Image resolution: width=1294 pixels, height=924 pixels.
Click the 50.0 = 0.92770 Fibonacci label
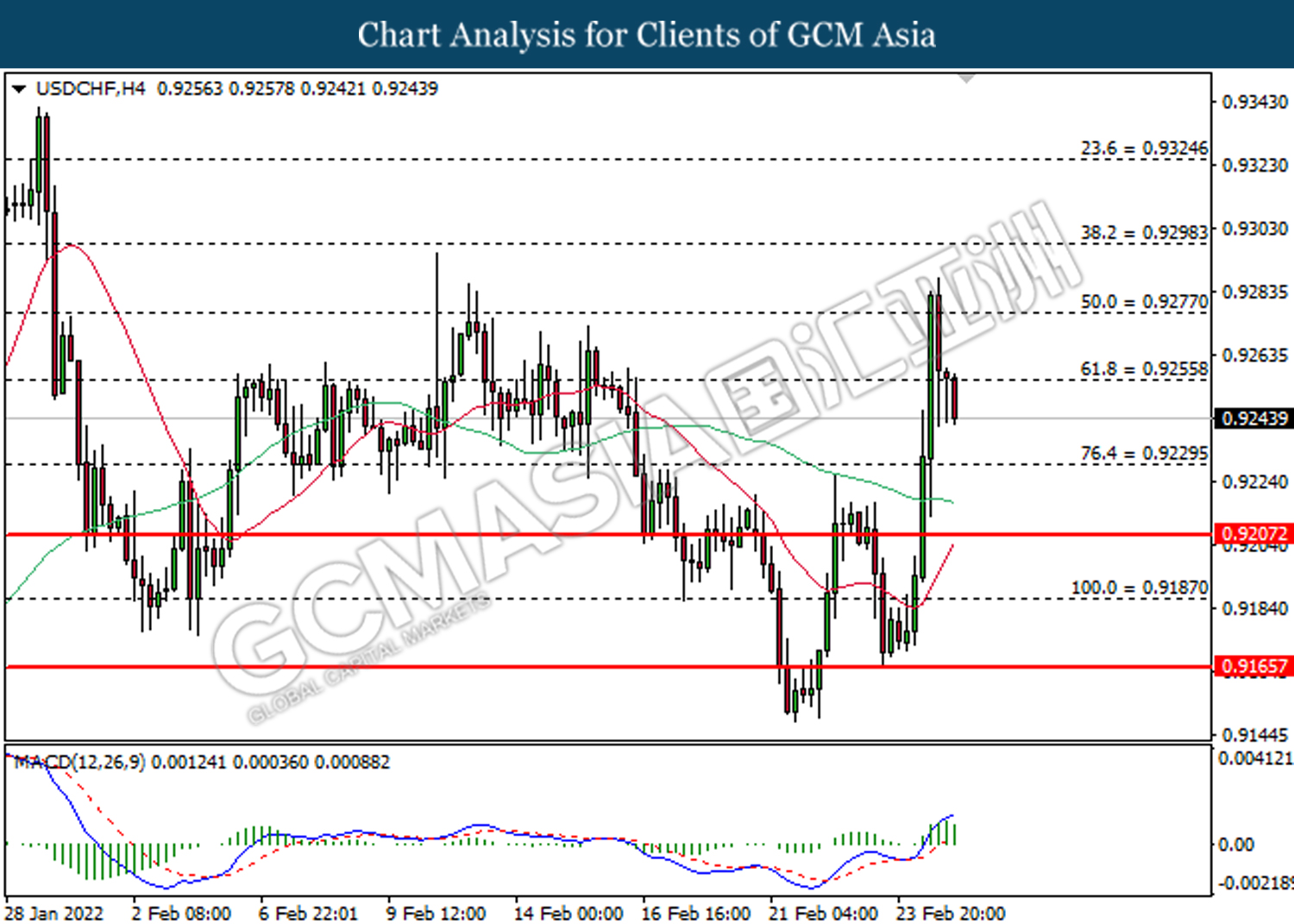(1144, 302)
